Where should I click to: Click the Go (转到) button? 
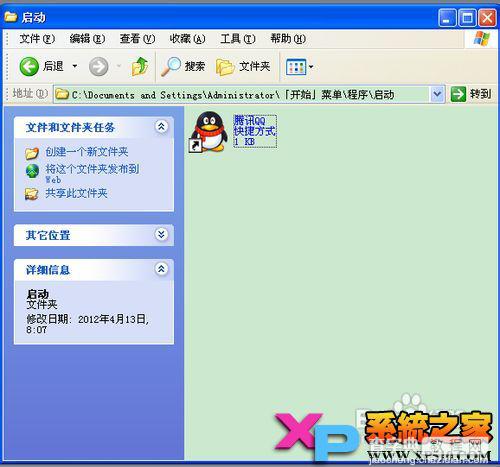(x=471, y=94)
